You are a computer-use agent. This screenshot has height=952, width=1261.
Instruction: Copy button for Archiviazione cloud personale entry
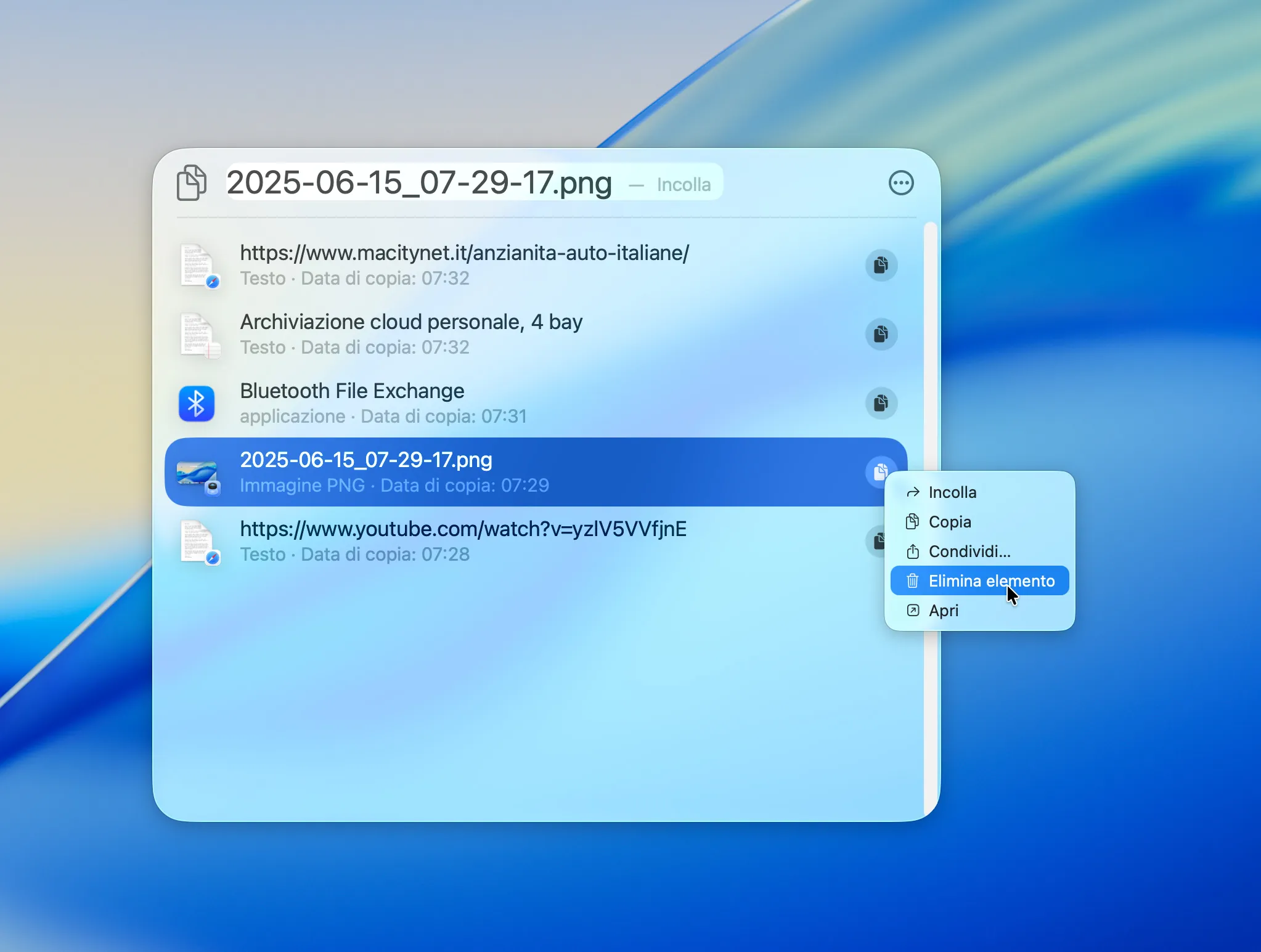(x=881, y=335)
